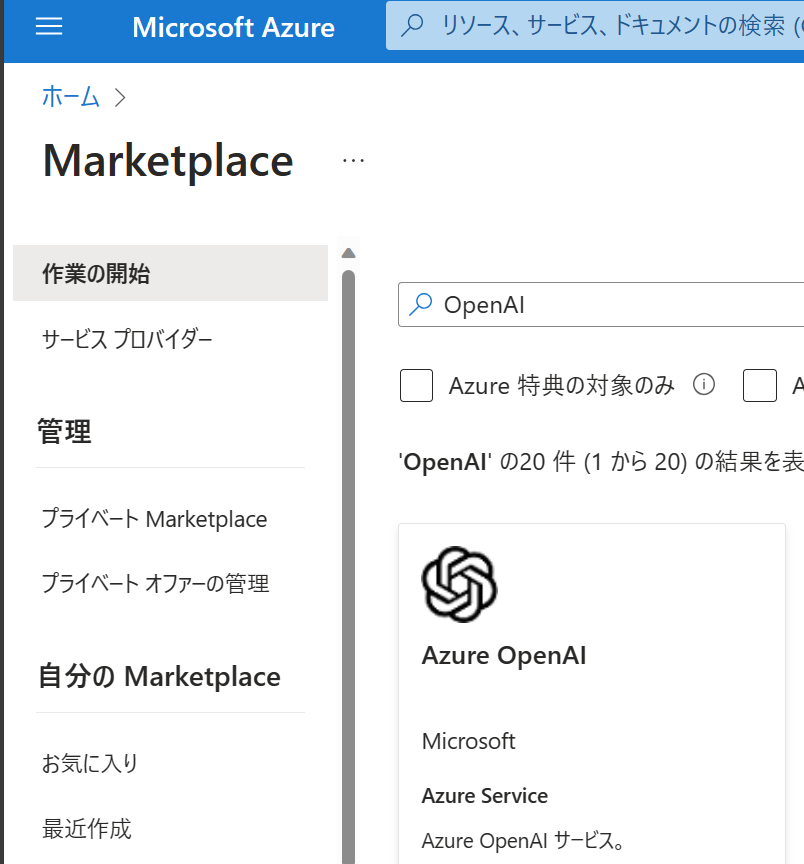Click info icon next to Azure 特典の対象のみ
This screenshot has width=804, height=864.
pos(704,385)
